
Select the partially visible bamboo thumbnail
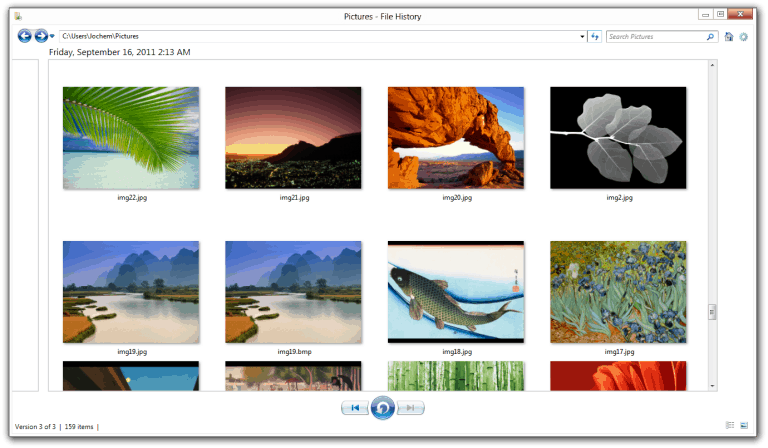[x=456, y=376]
